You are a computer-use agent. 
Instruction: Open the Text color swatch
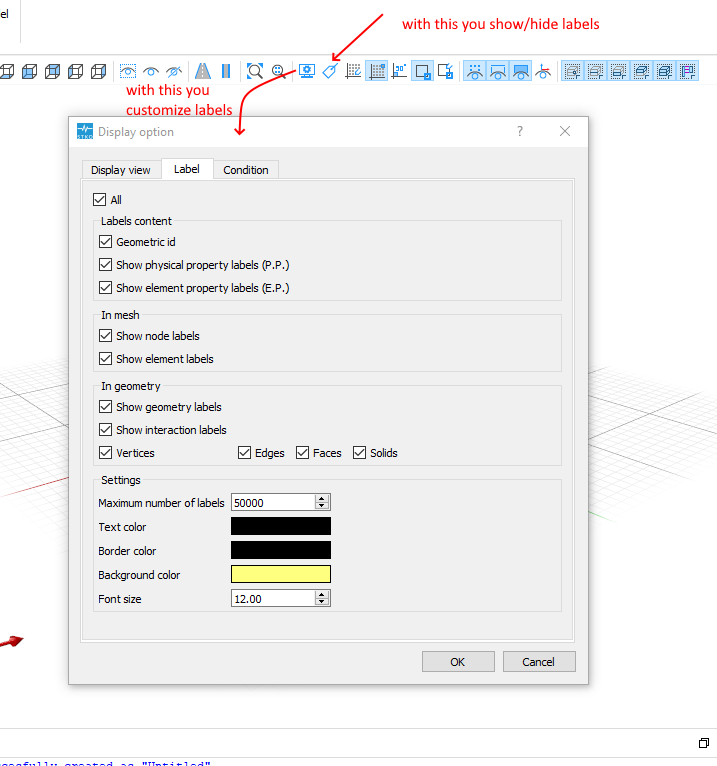(281, 526)
